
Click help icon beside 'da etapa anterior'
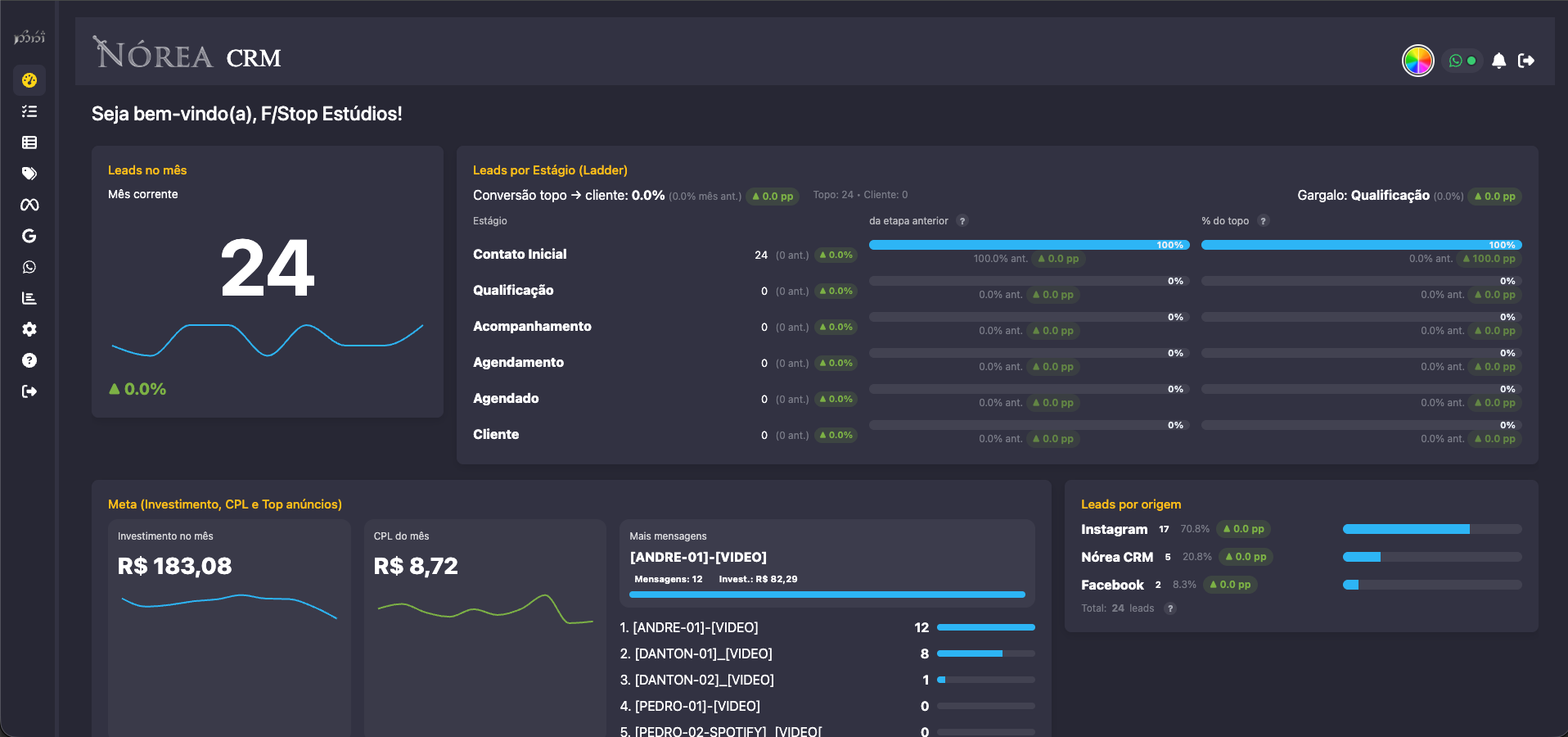962,221
